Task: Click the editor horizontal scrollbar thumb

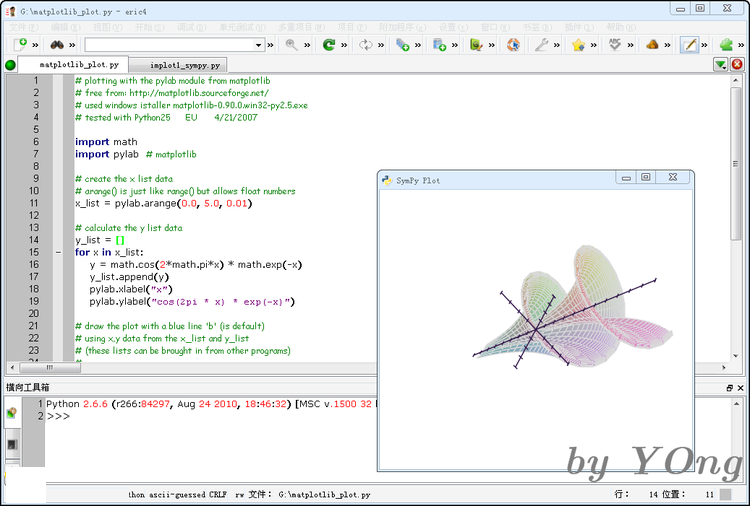Action: (x=50, y=367)
